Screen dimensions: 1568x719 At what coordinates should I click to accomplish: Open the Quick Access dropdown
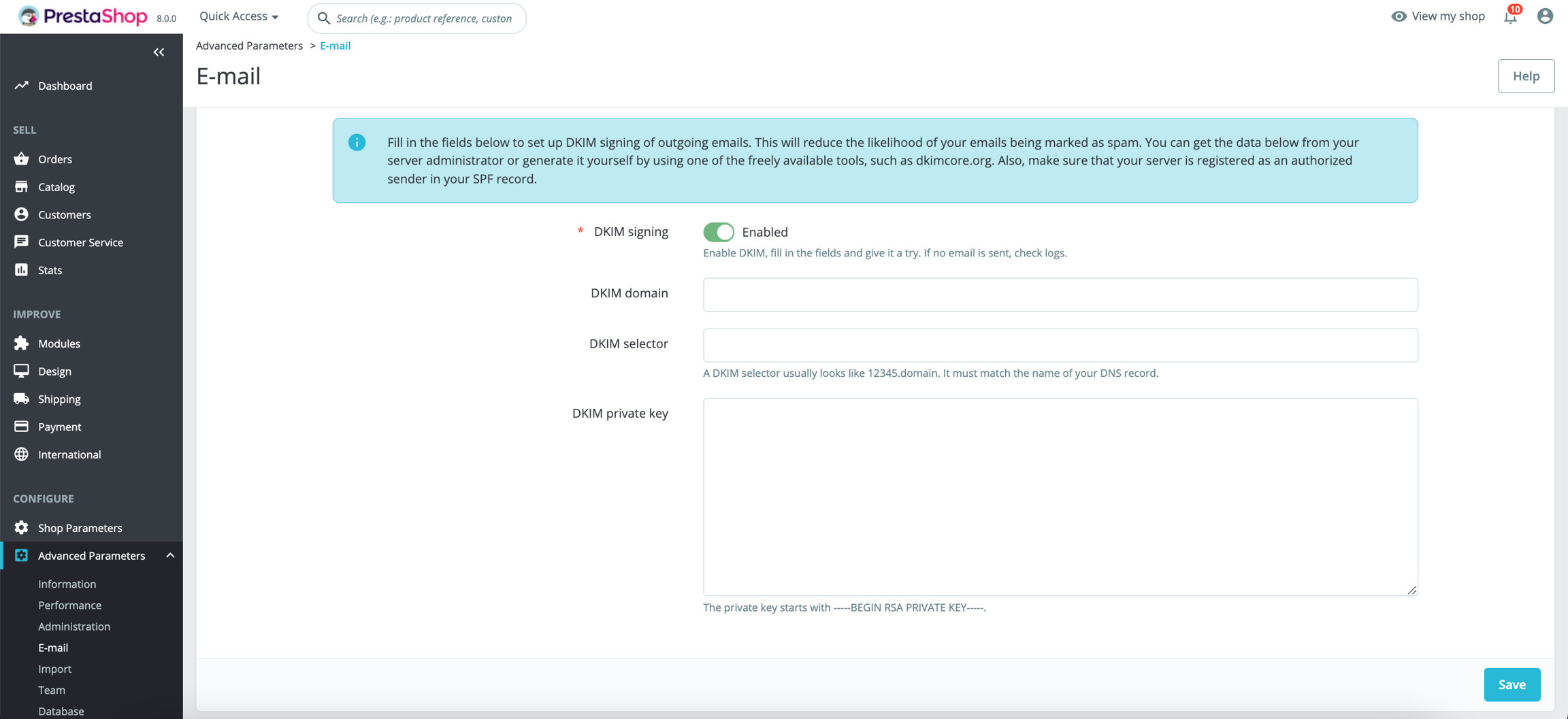click(x=239, y=16)
